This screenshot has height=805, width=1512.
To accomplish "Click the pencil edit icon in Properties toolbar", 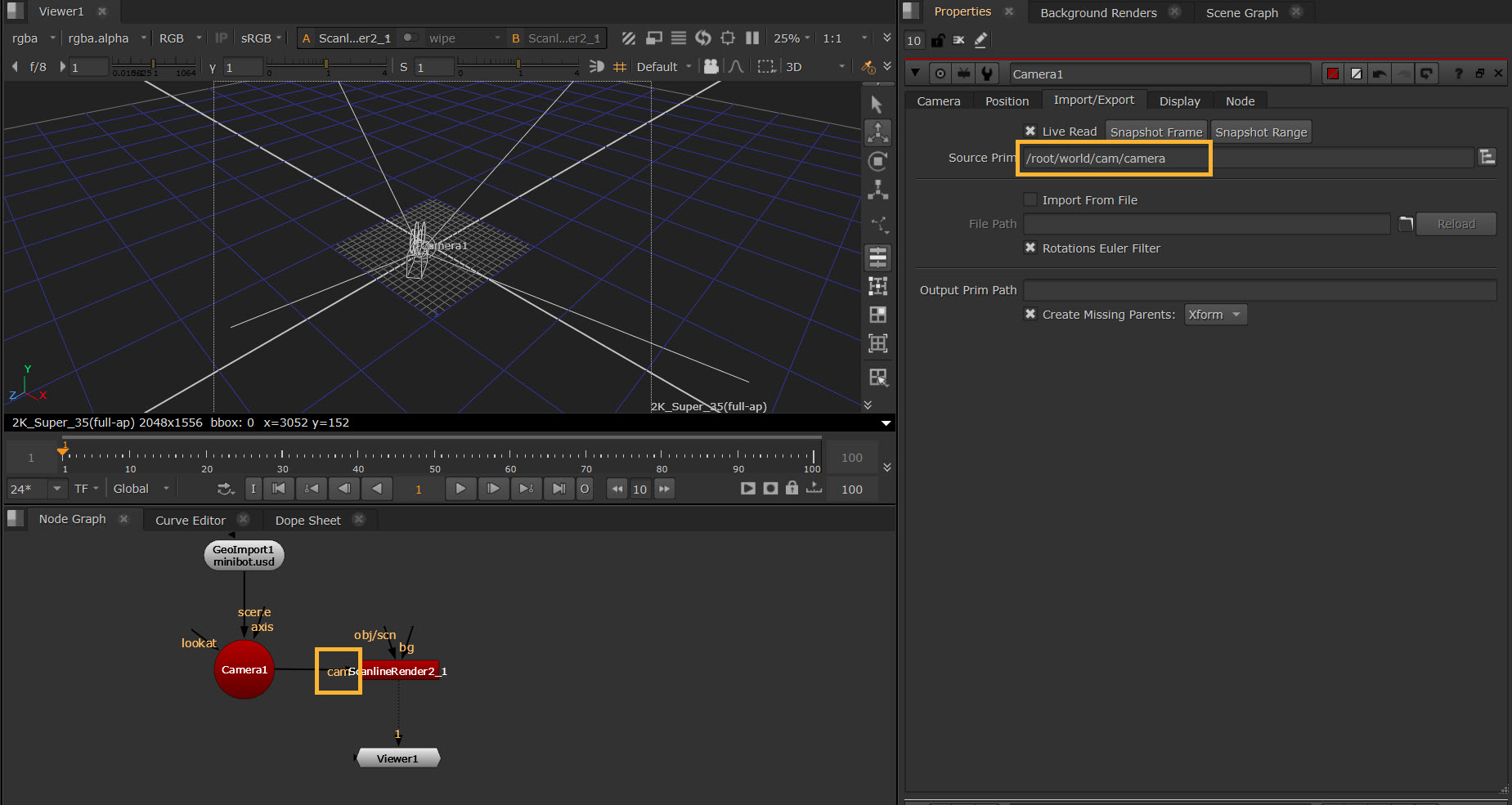I will point(980,40).
